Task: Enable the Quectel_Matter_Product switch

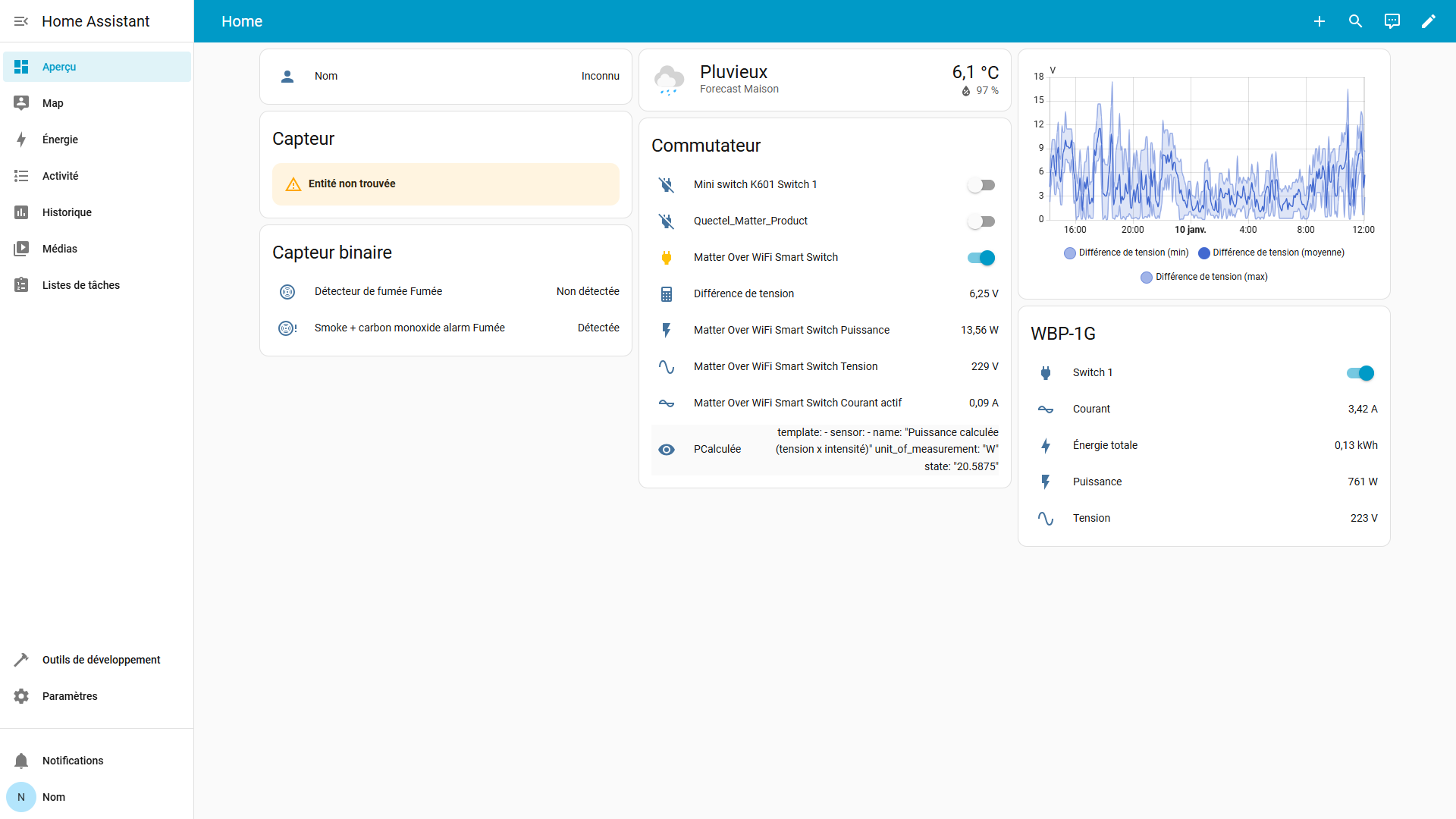Action: pos(981,221)
